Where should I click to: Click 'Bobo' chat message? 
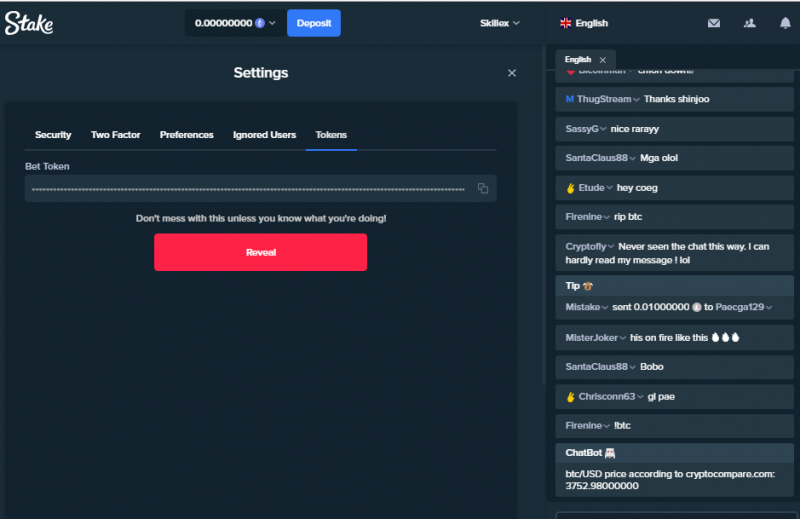tap(652, 367)
